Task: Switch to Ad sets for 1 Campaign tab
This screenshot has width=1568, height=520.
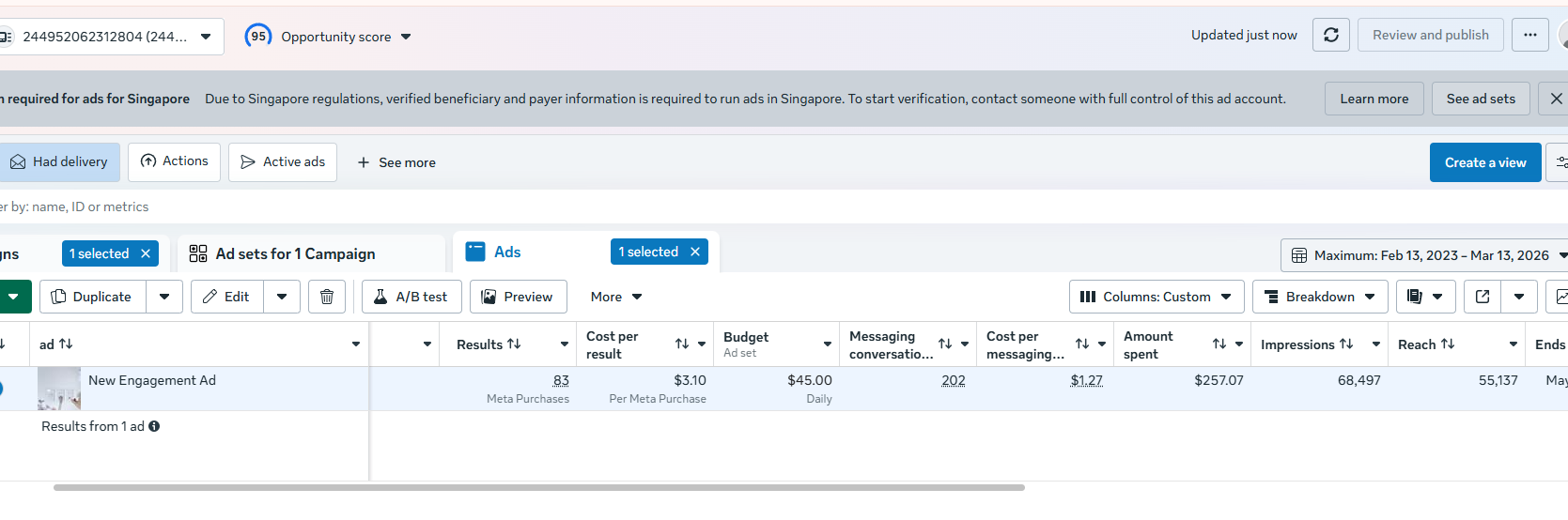Action: (295, 253)
